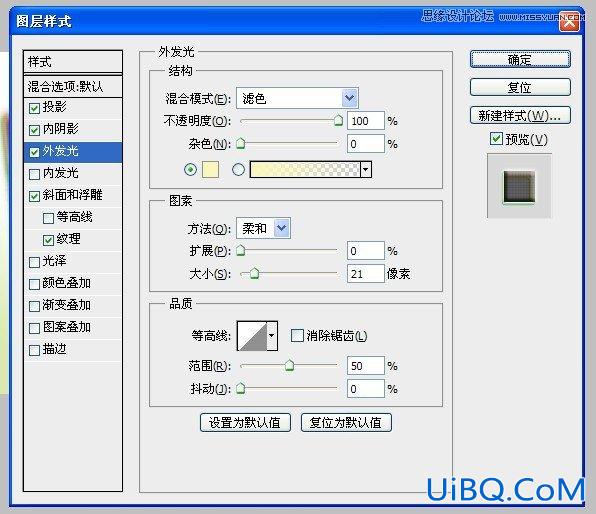The width and height of the screenshot is (596, 514).
Task: Select 斜面和浮雕 in the styles list
Action: (73, 195)
